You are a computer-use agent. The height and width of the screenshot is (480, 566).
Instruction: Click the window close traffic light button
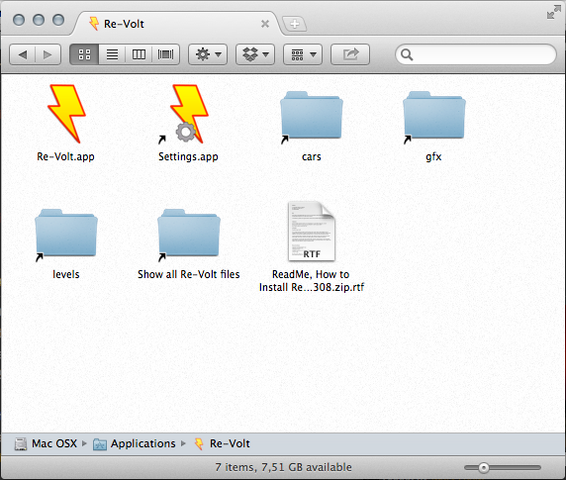click(19, 20)
